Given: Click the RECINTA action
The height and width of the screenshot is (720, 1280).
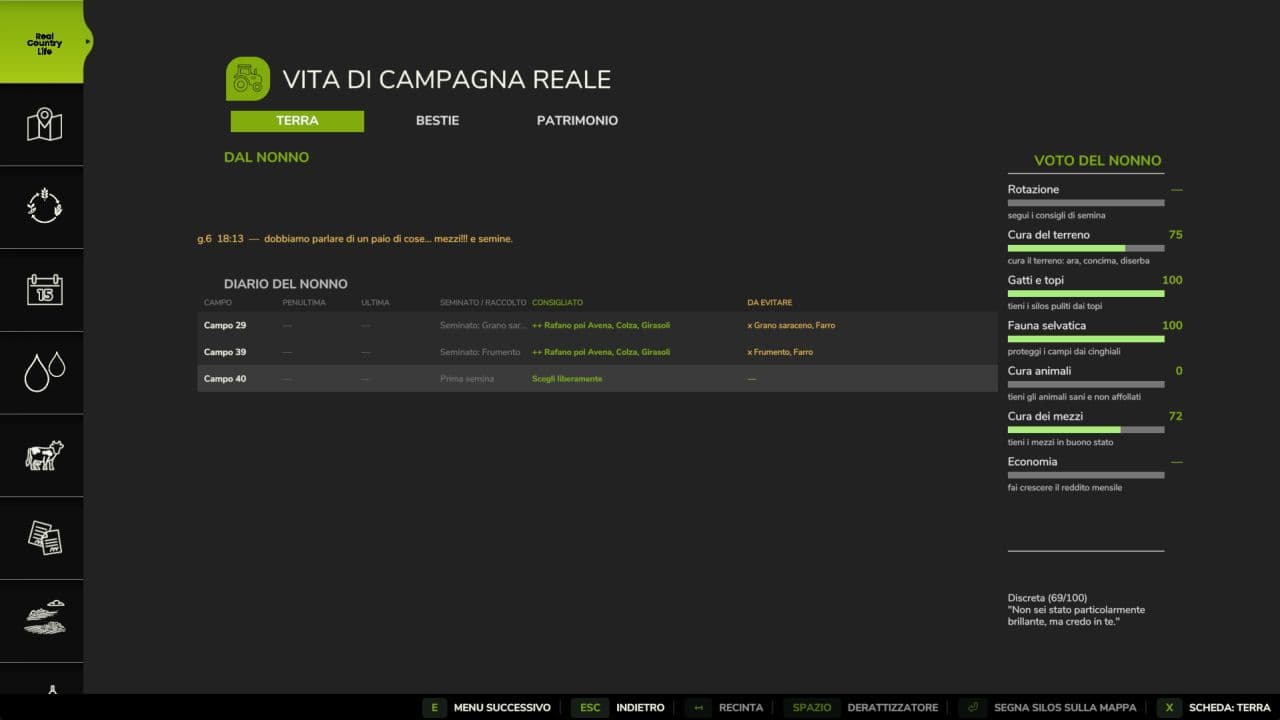Looking at the screenshot, I should tap(741, 708).
